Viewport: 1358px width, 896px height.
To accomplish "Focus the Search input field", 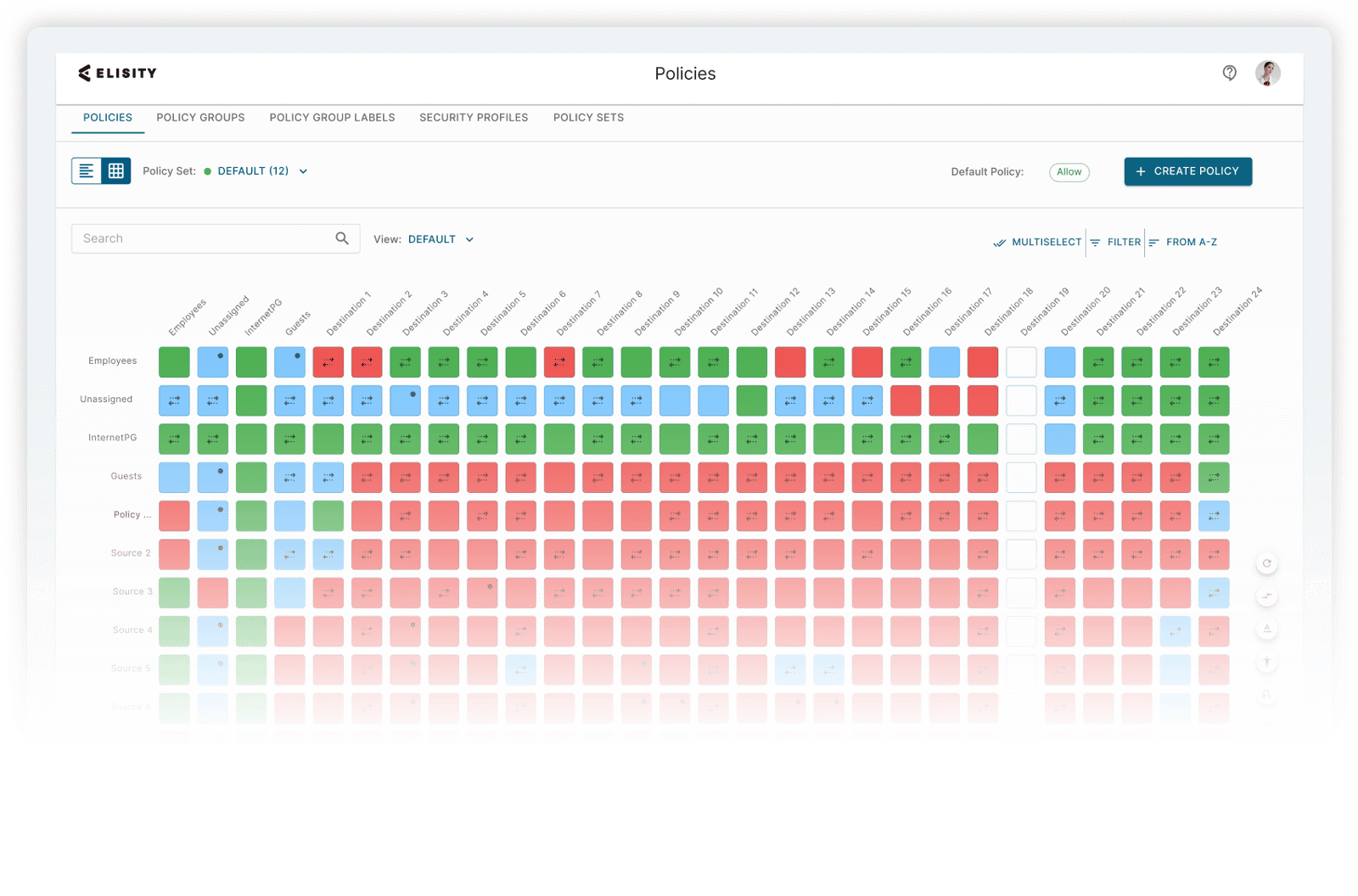I will click(x=216, y=238).
